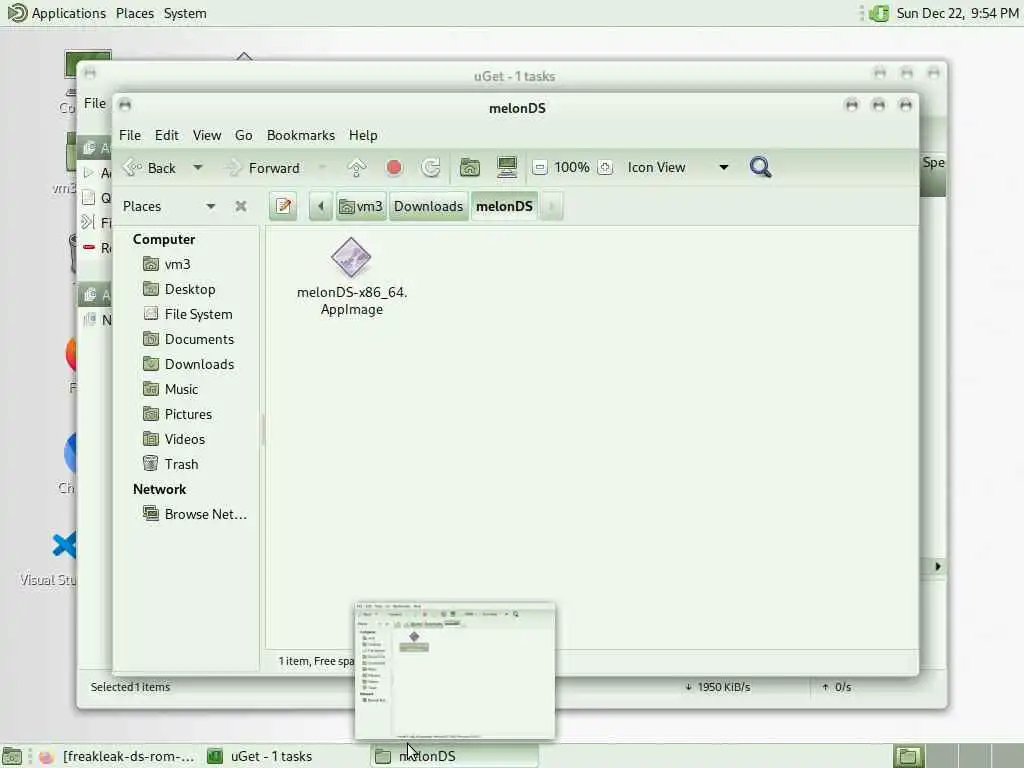This screenshot has width=1024, height=768.
Task: Click the date and time clock
Action: [957, 13]
